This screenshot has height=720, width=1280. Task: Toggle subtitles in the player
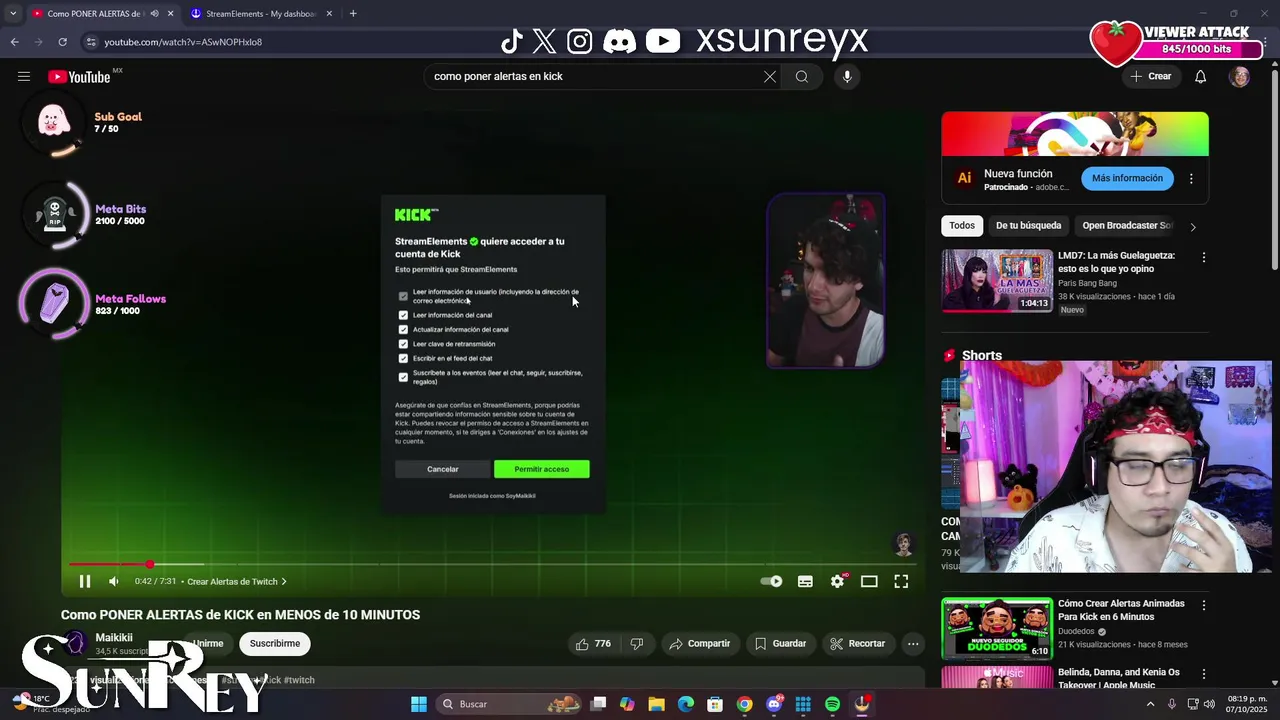coord(805,581)
